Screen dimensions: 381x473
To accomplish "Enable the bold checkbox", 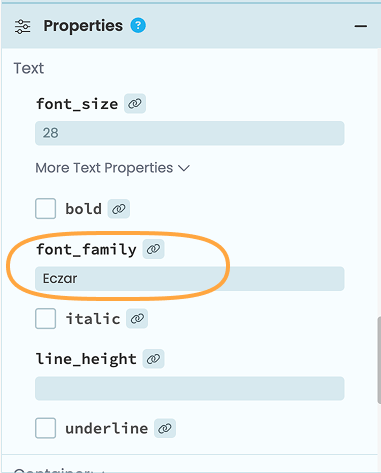I will [45, 209].
